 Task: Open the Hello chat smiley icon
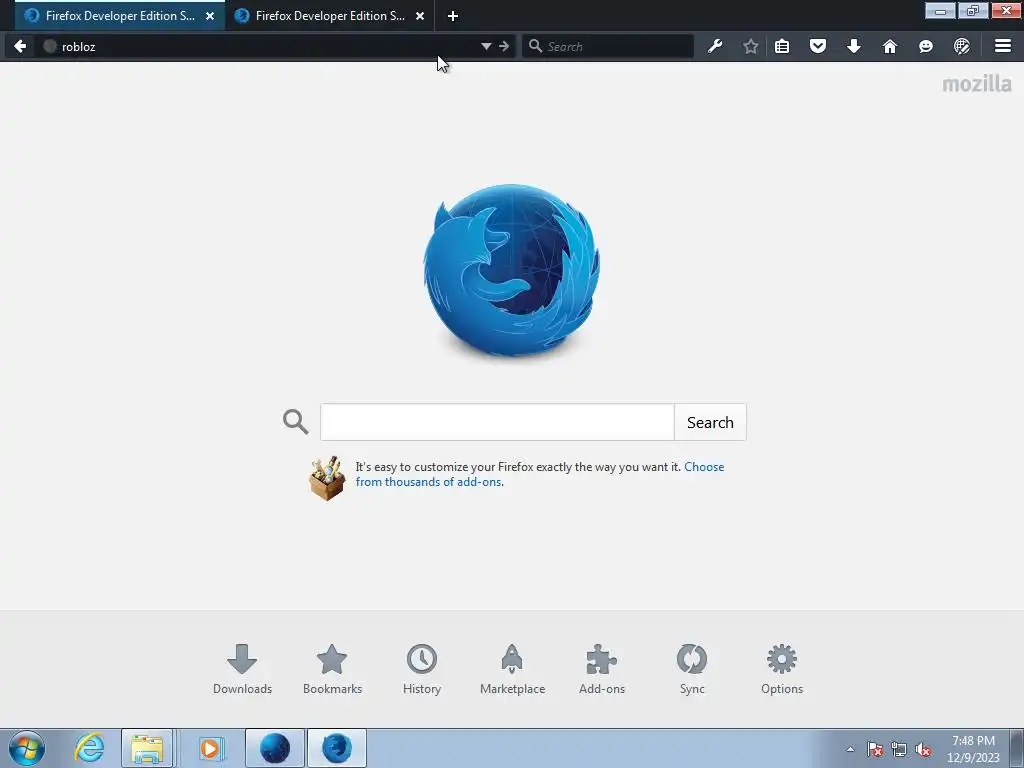coord(925,46)
